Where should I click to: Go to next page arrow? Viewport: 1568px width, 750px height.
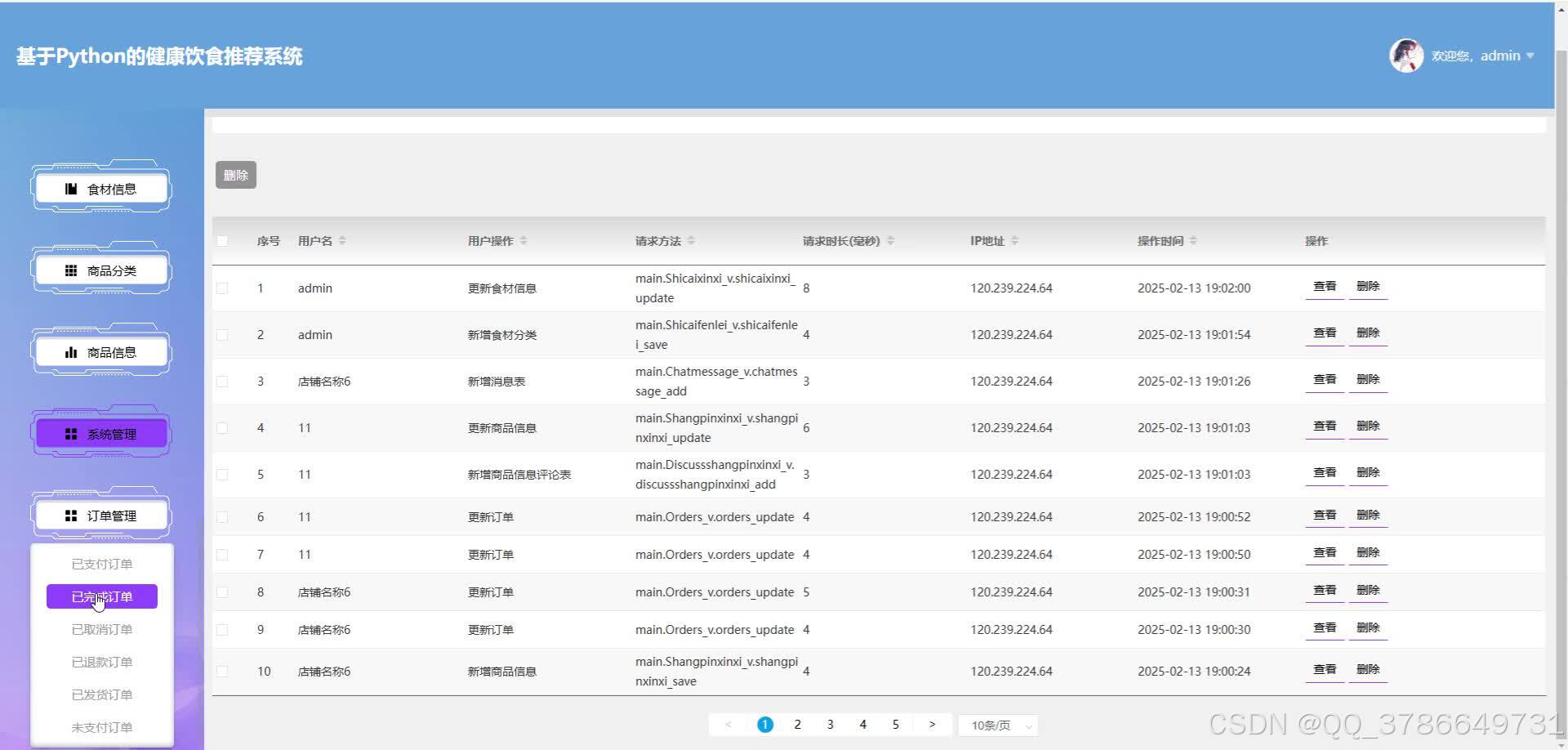pos(932,725)
